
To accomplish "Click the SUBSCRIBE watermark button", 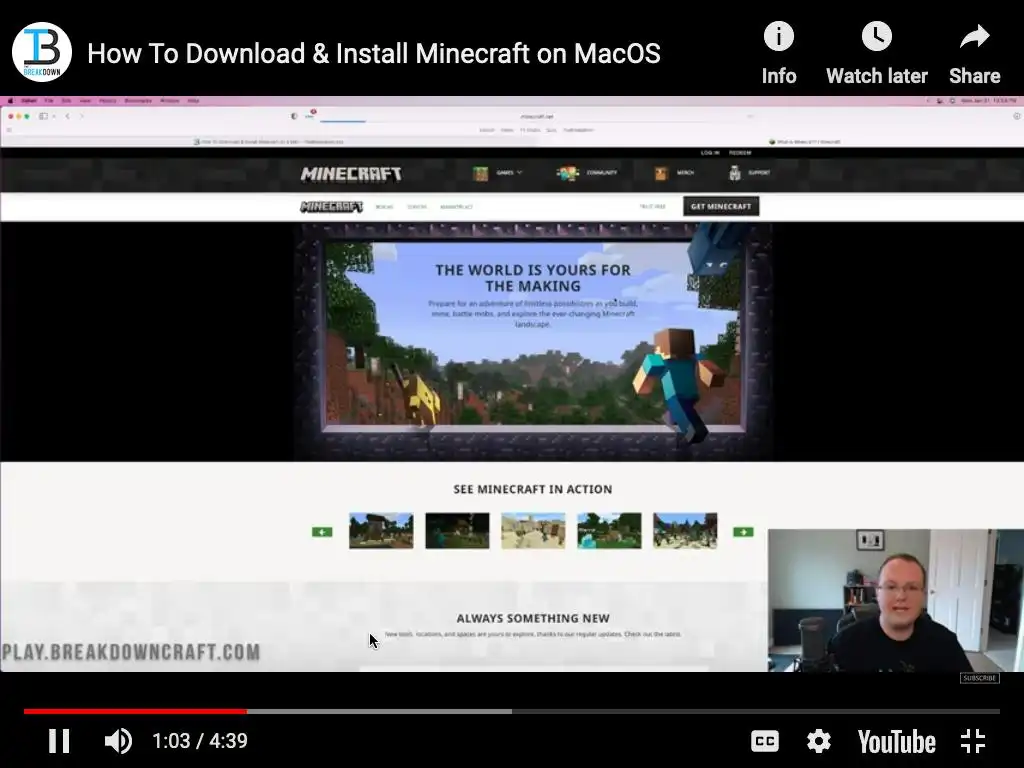I will coord(980,678).
